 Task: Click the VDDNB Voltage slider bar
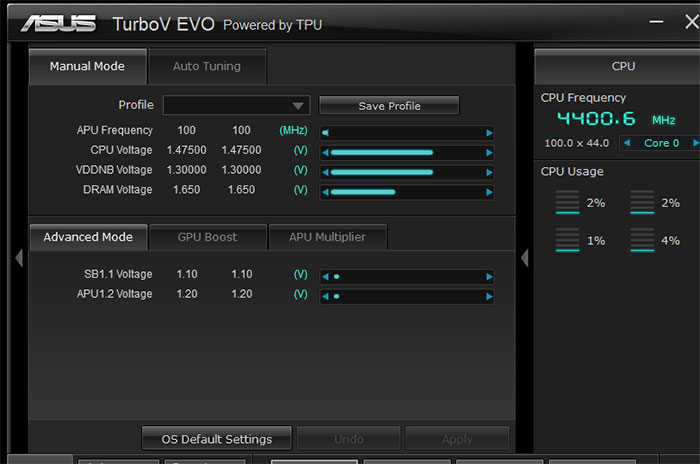click(x=382, y=172)
